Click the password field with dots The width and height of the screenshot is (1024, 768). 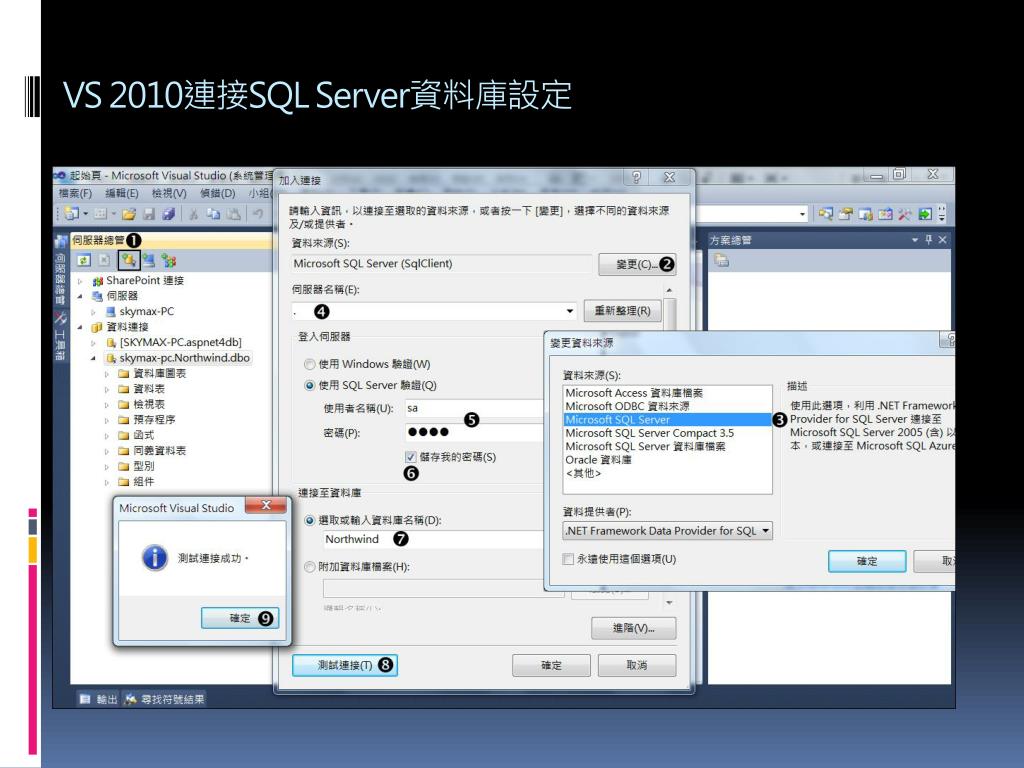pos(474,432)
